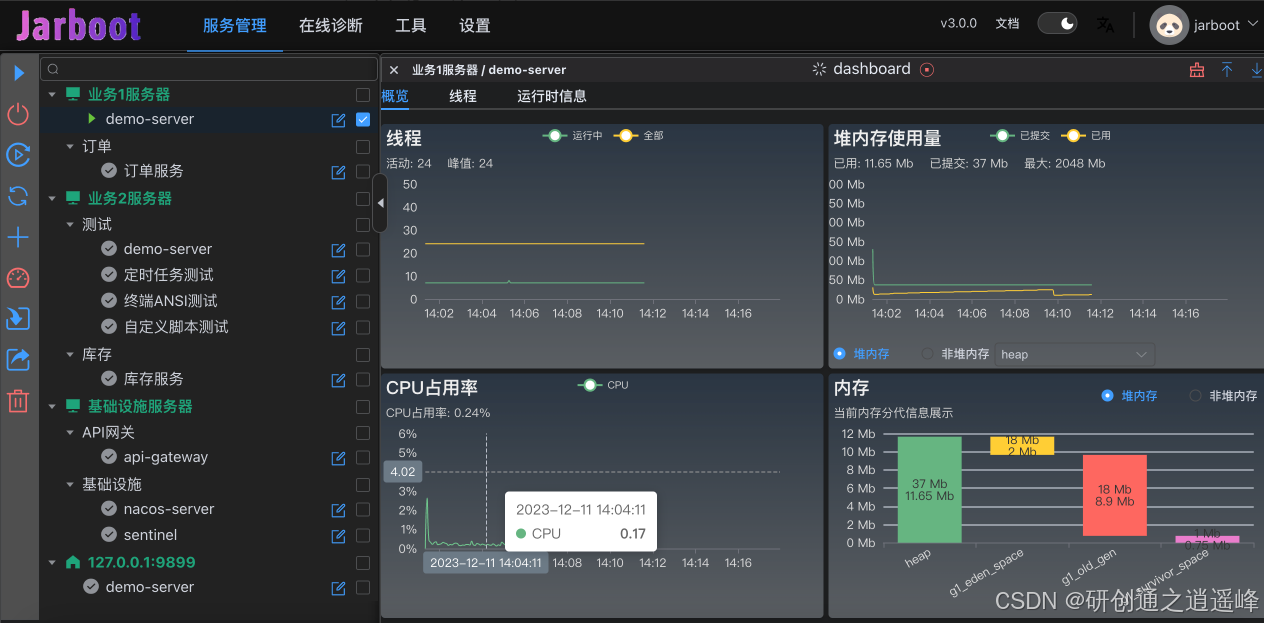Click the refresh list sync icon
This screenshot has height=623, width=1264.
pyautogui.click(x=18, y=196)
